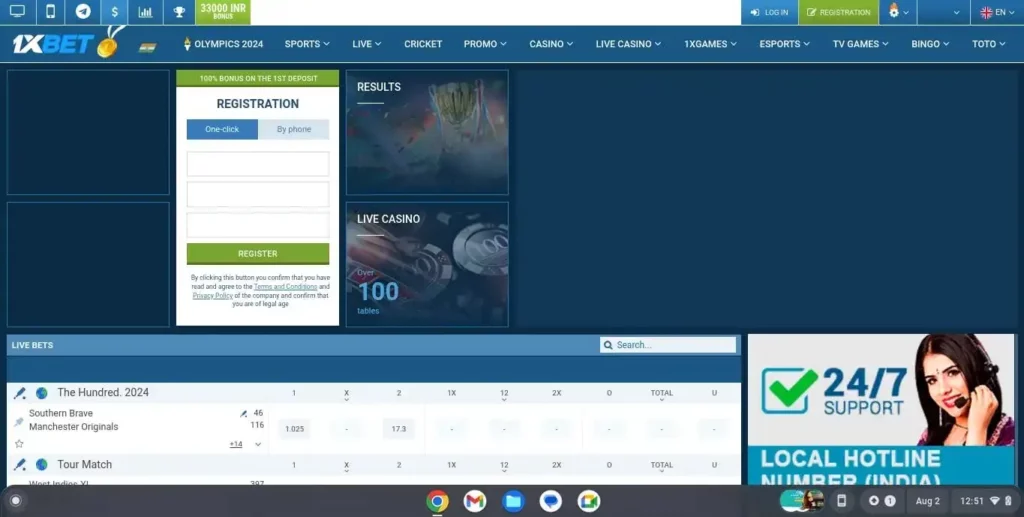This screenshot has height=517, width=1024.
Task: Open Gmail from the shelf
Action: point(475,501)
